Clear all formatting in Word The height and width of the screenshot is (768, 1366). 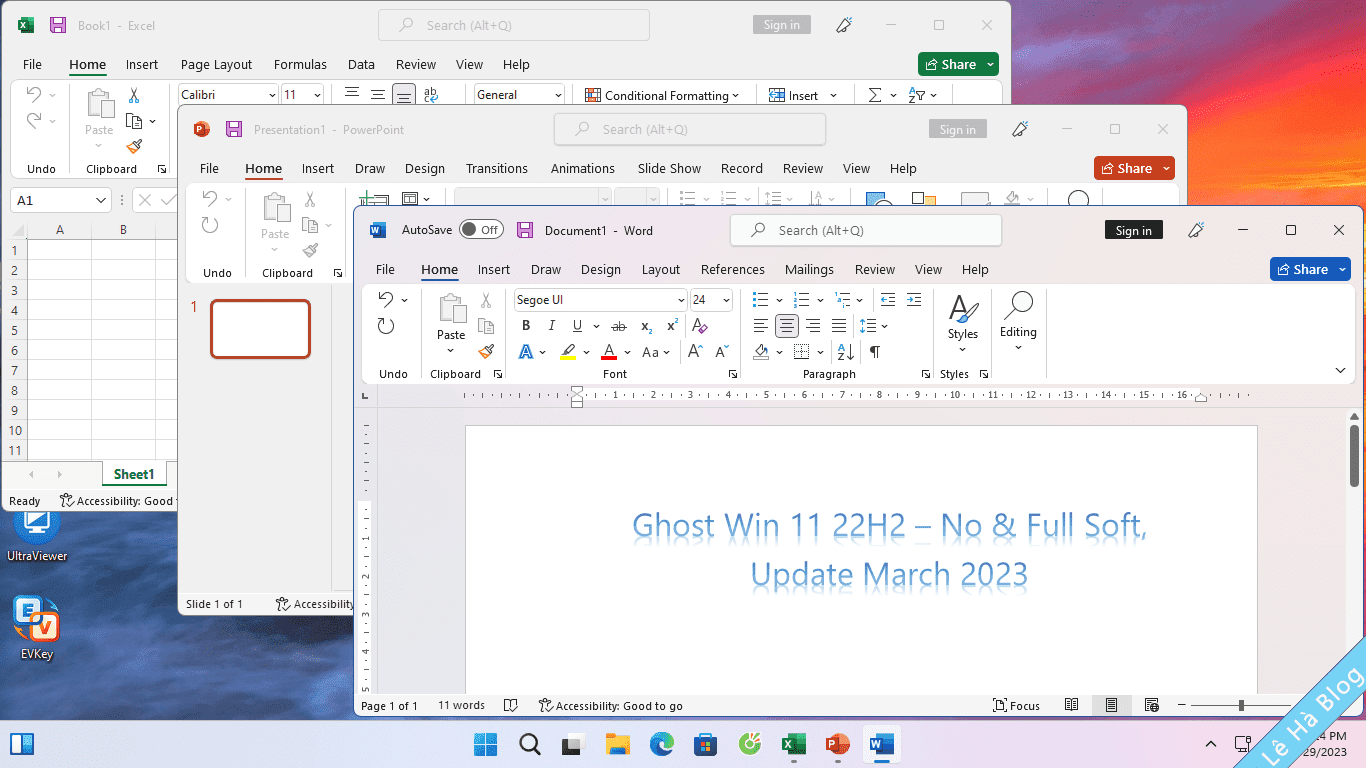699,326
